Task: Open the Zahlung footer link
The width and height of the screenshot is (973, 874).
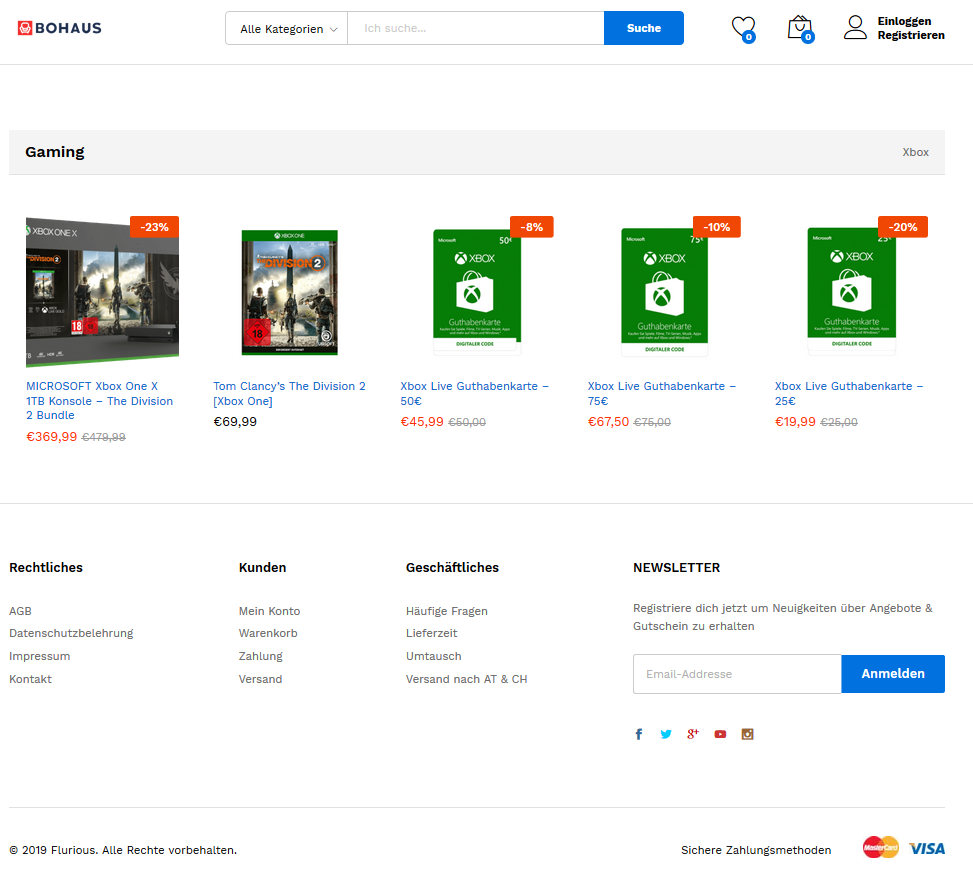Action: (x=261, y=656)
